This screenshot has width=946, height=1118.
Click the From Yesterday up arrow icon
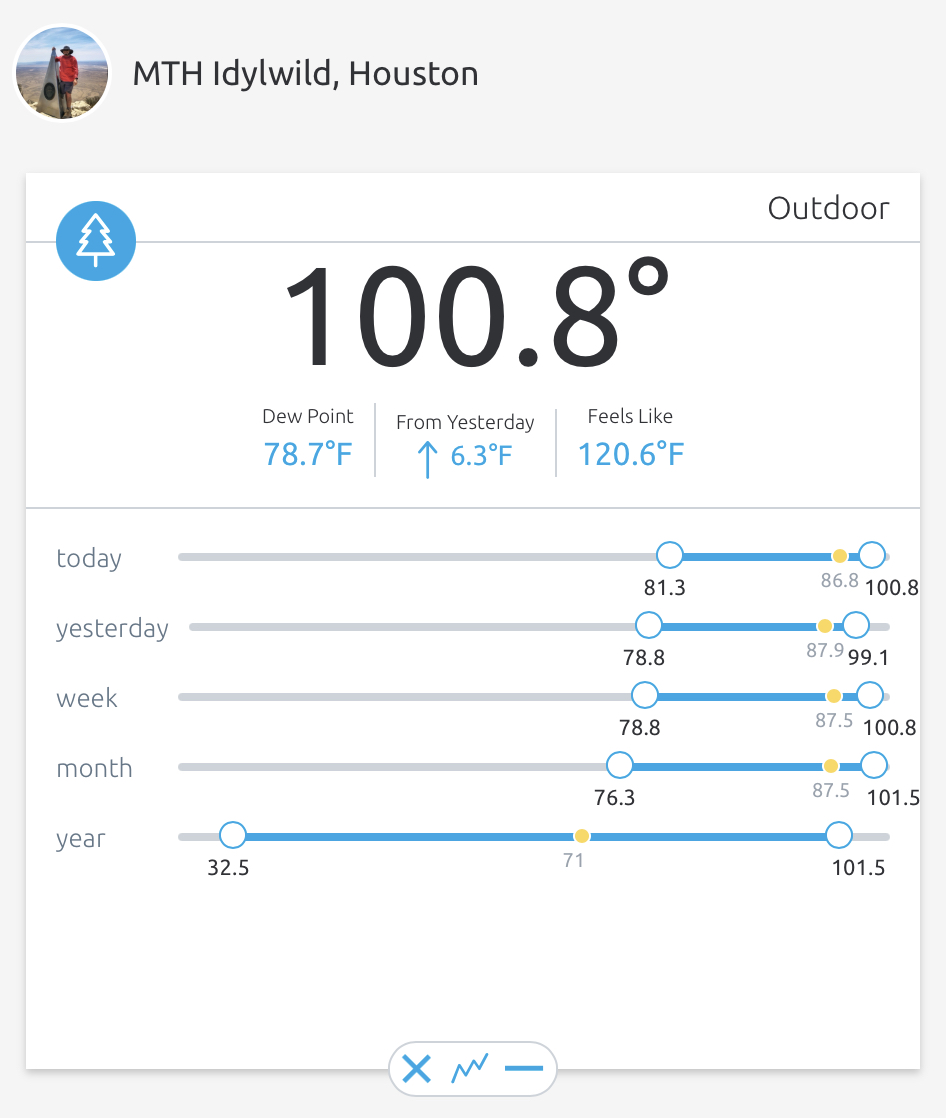point(427,459)
